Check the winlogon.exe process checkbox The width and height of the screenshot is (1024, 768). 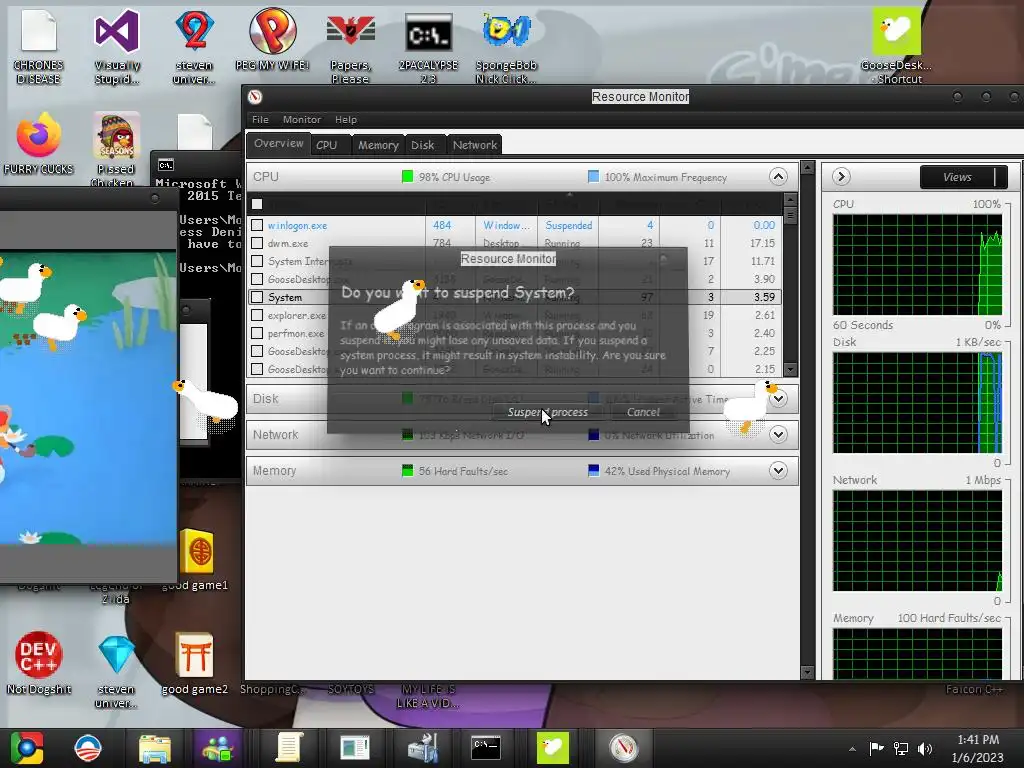click(257, 225)
